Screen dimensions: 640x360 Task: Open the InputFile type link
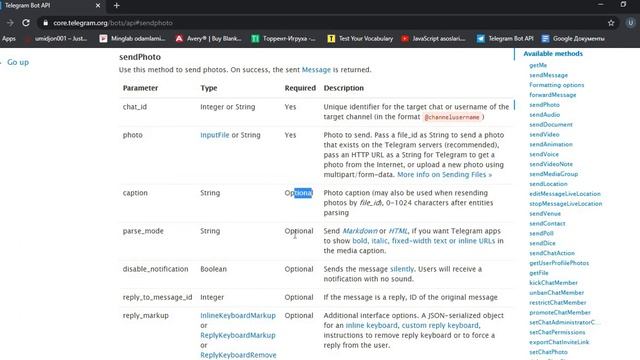pos(215,135)
